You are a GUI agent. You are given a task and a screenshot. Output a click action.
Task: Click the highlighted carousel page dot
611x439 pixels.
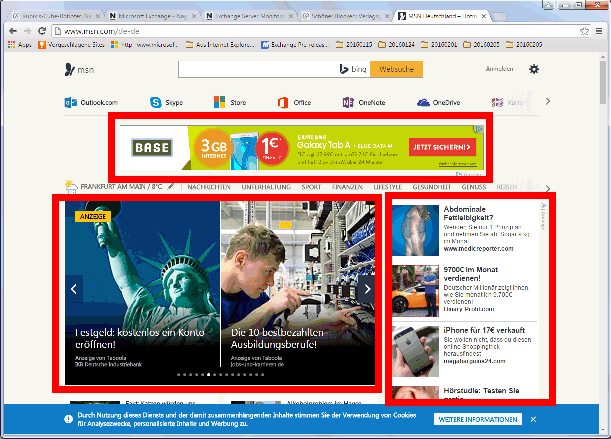point(208,374)
